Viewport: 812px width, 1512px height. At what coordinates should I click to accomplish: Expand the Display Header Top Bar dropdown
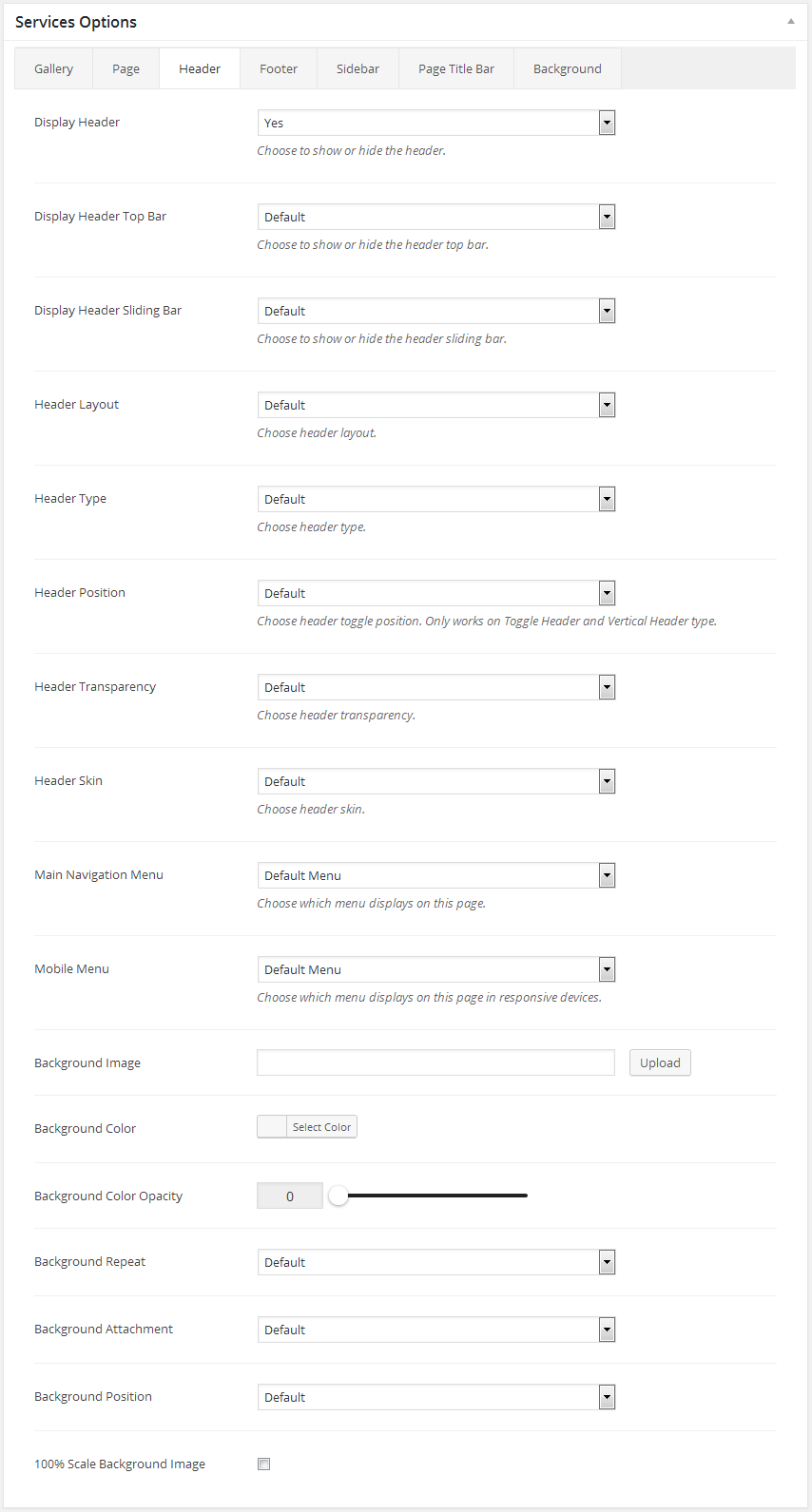pos(436,217)
